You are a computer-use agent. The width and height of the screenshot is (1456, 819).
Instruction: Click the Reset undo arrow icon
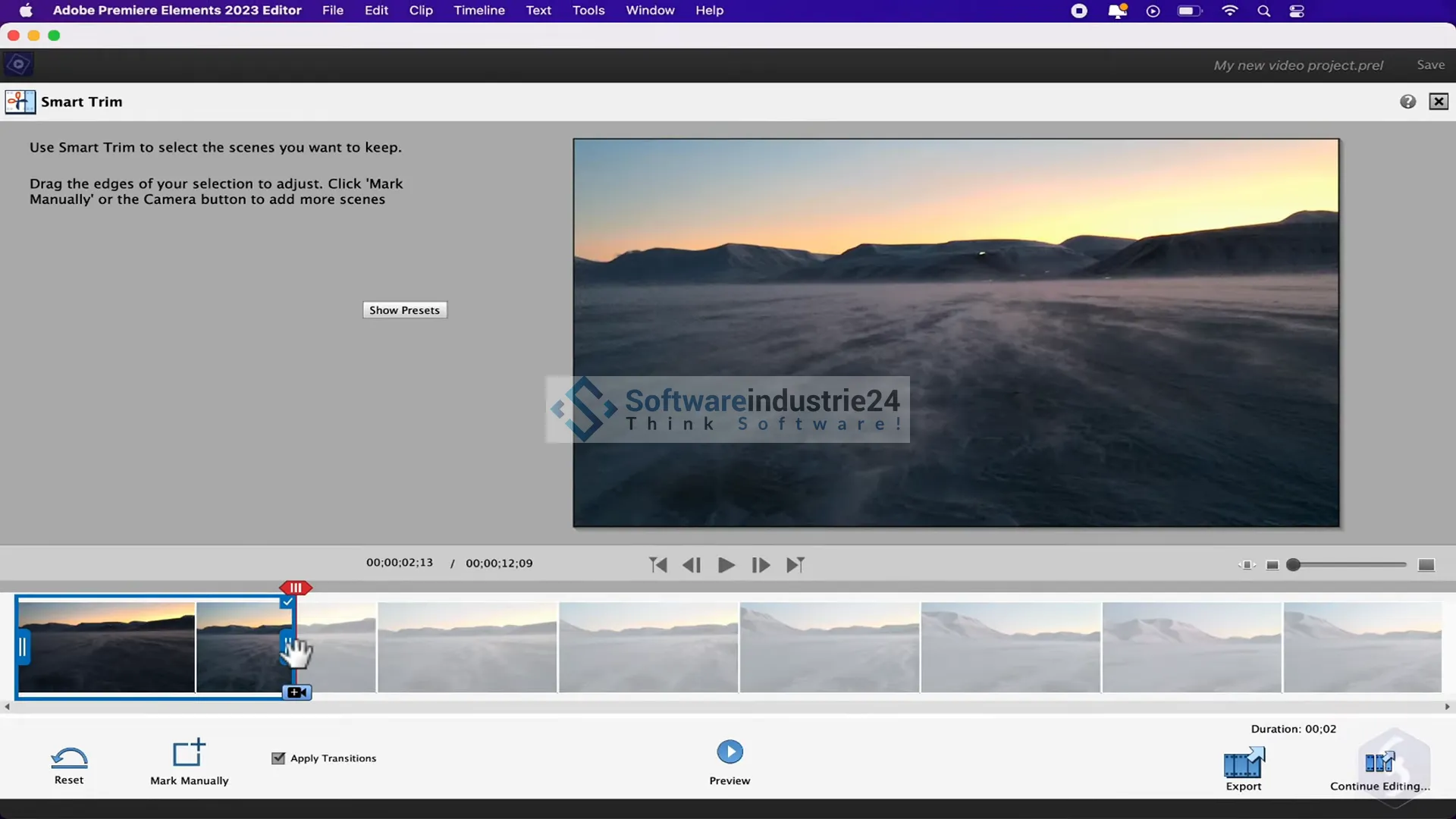point(69,758)
